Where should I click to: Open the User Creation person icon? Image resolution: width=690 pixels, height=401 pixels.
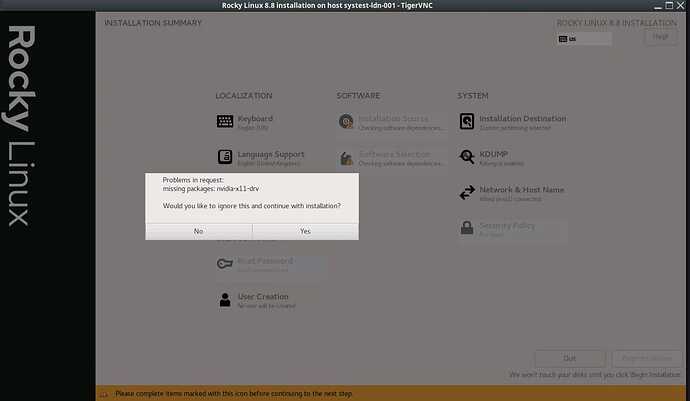(x=225, y=299)
